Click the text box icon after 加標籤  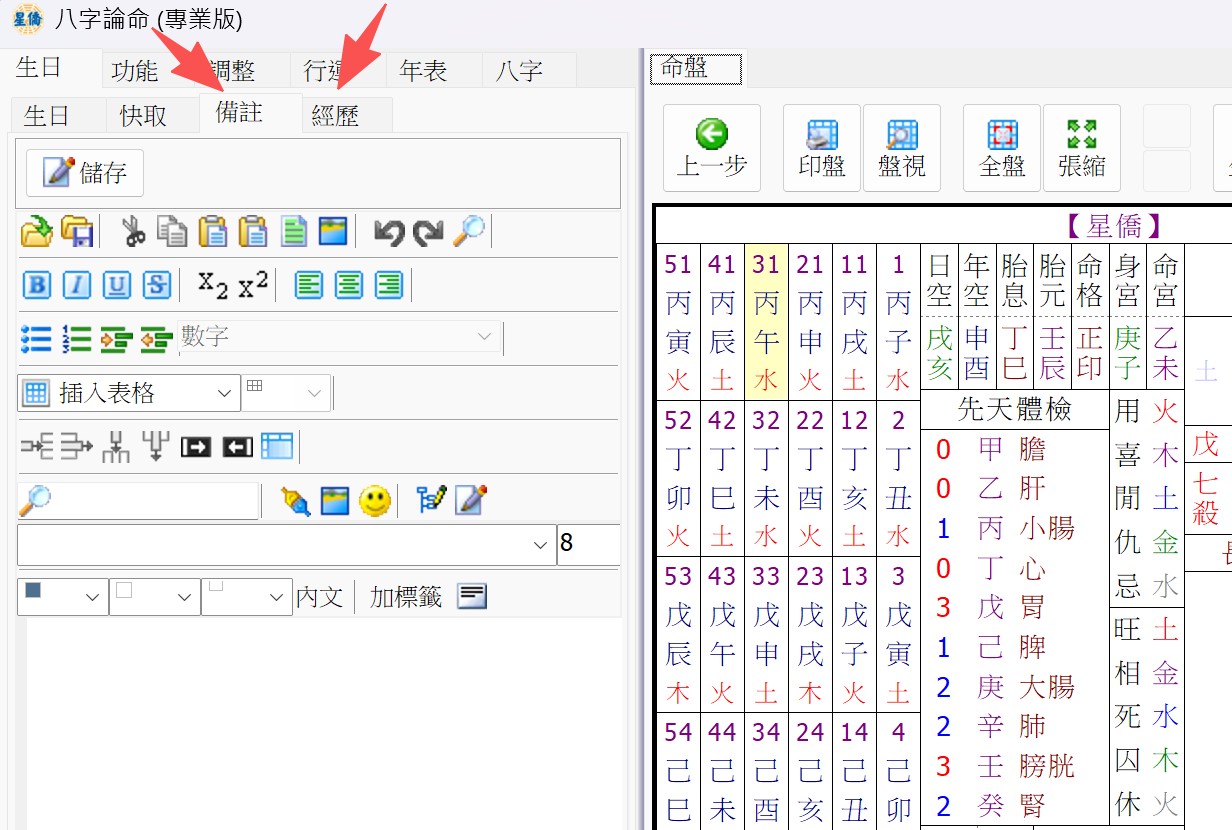pos(472,597)
